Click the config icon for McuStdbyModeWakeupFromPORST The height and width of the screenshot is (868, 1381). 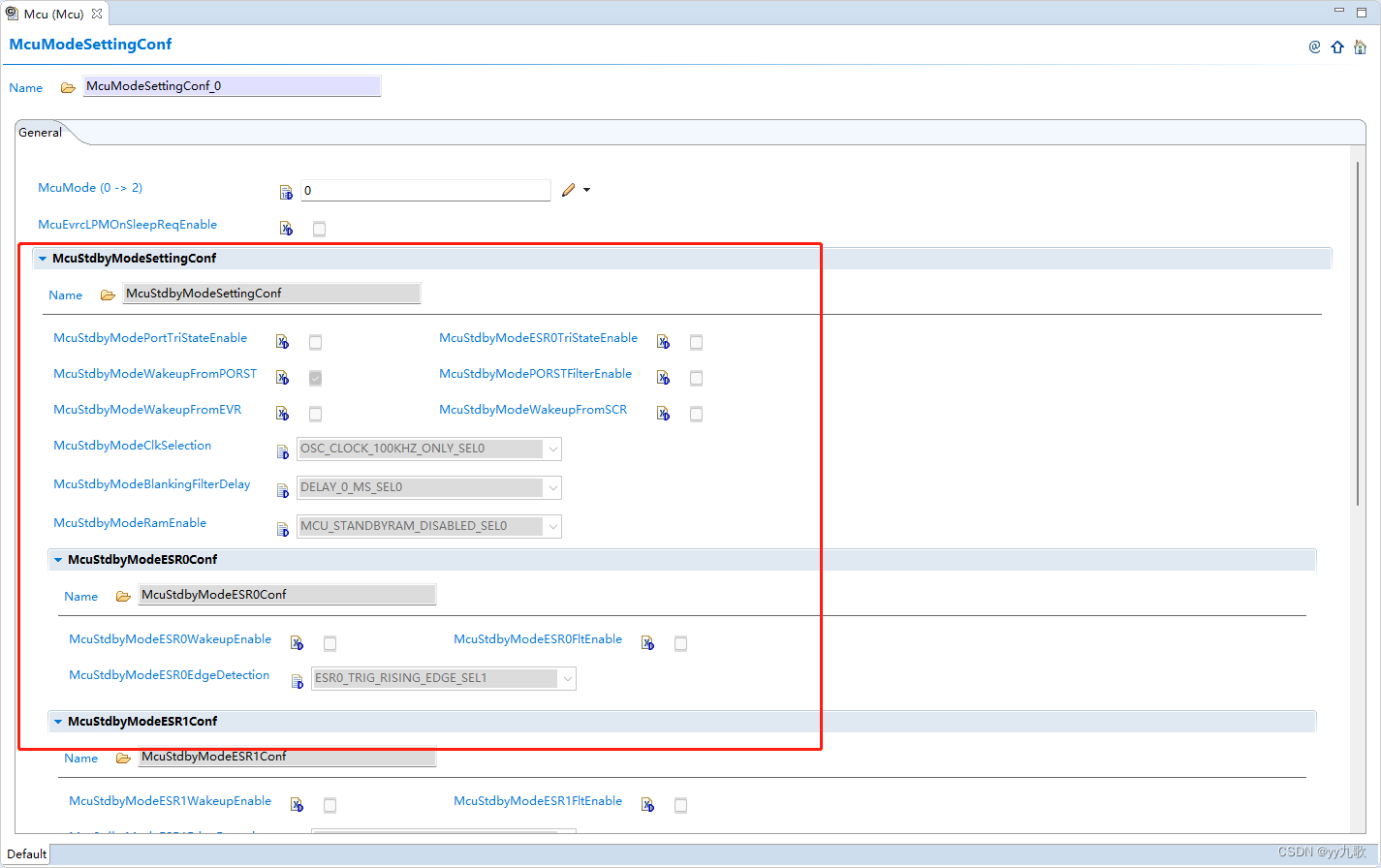(x=282, y=378)
